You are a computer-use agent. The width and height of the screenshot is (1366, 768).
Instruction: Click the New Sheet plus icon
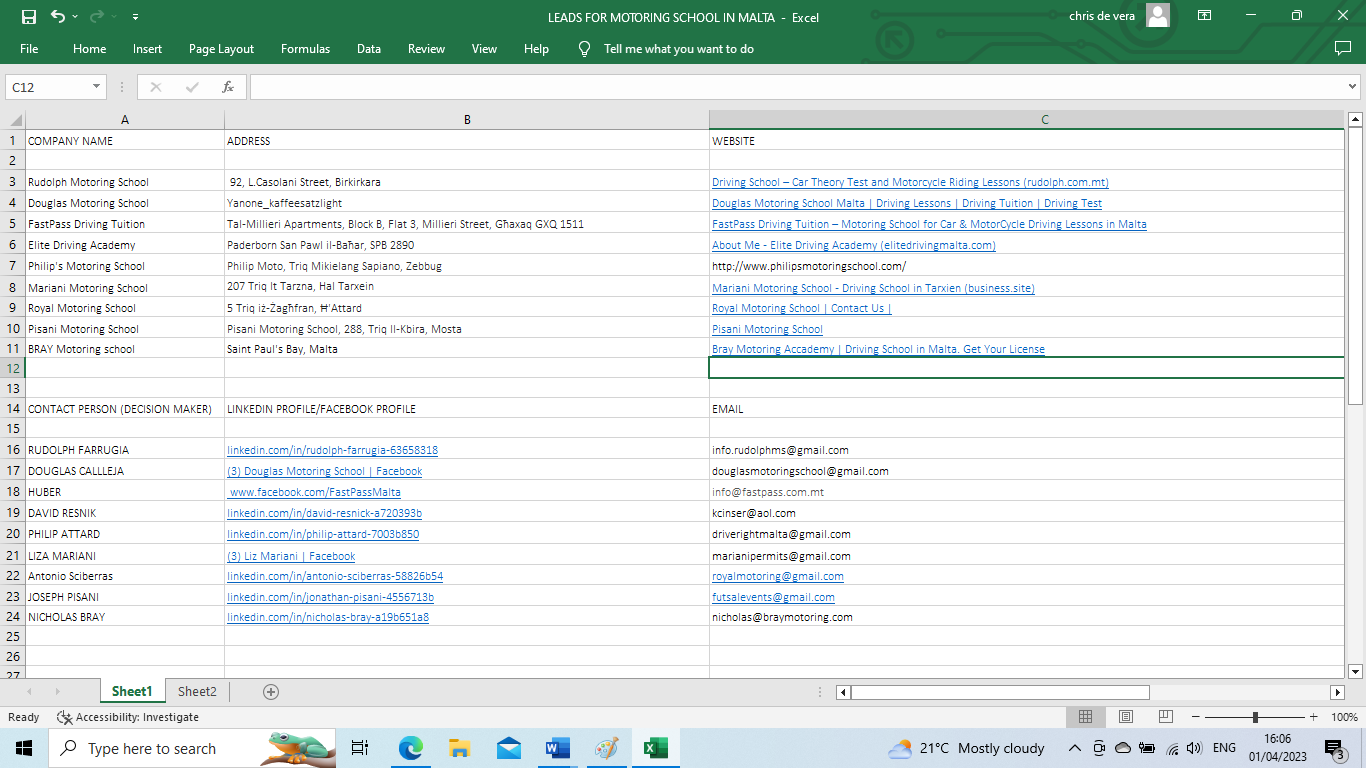point(270,692)
